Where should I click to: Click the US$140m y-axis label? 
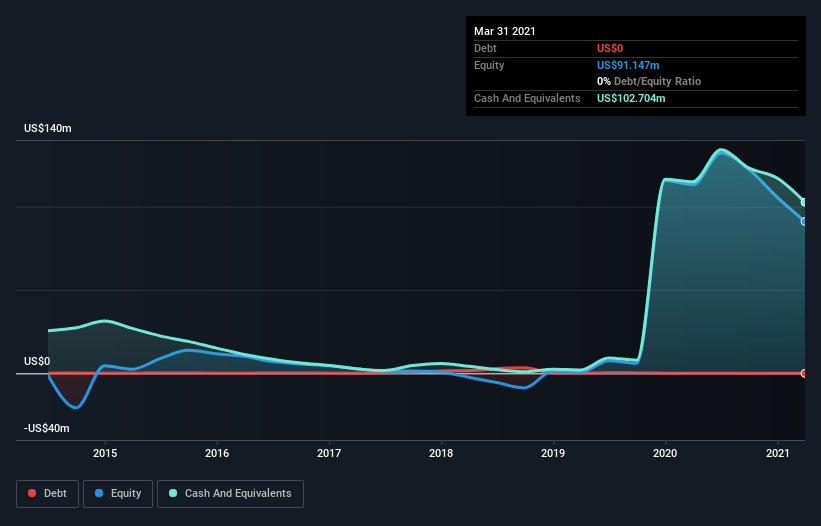point(48,128)
